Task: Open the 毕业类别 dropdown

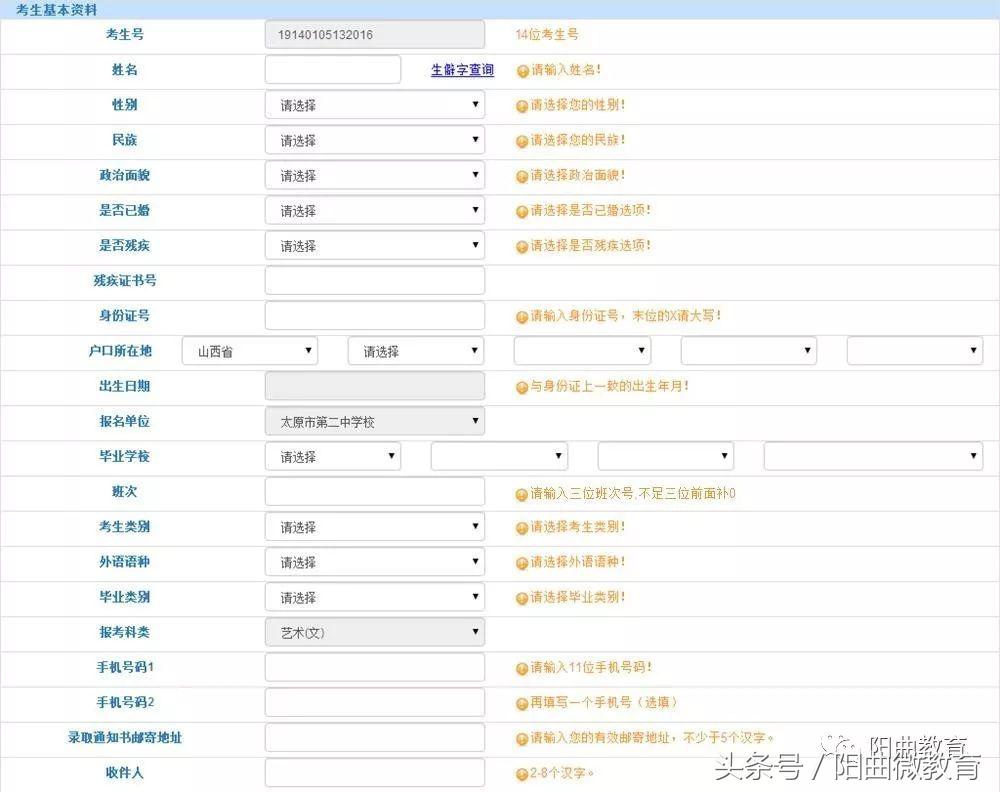Action: tap(374, 596)
